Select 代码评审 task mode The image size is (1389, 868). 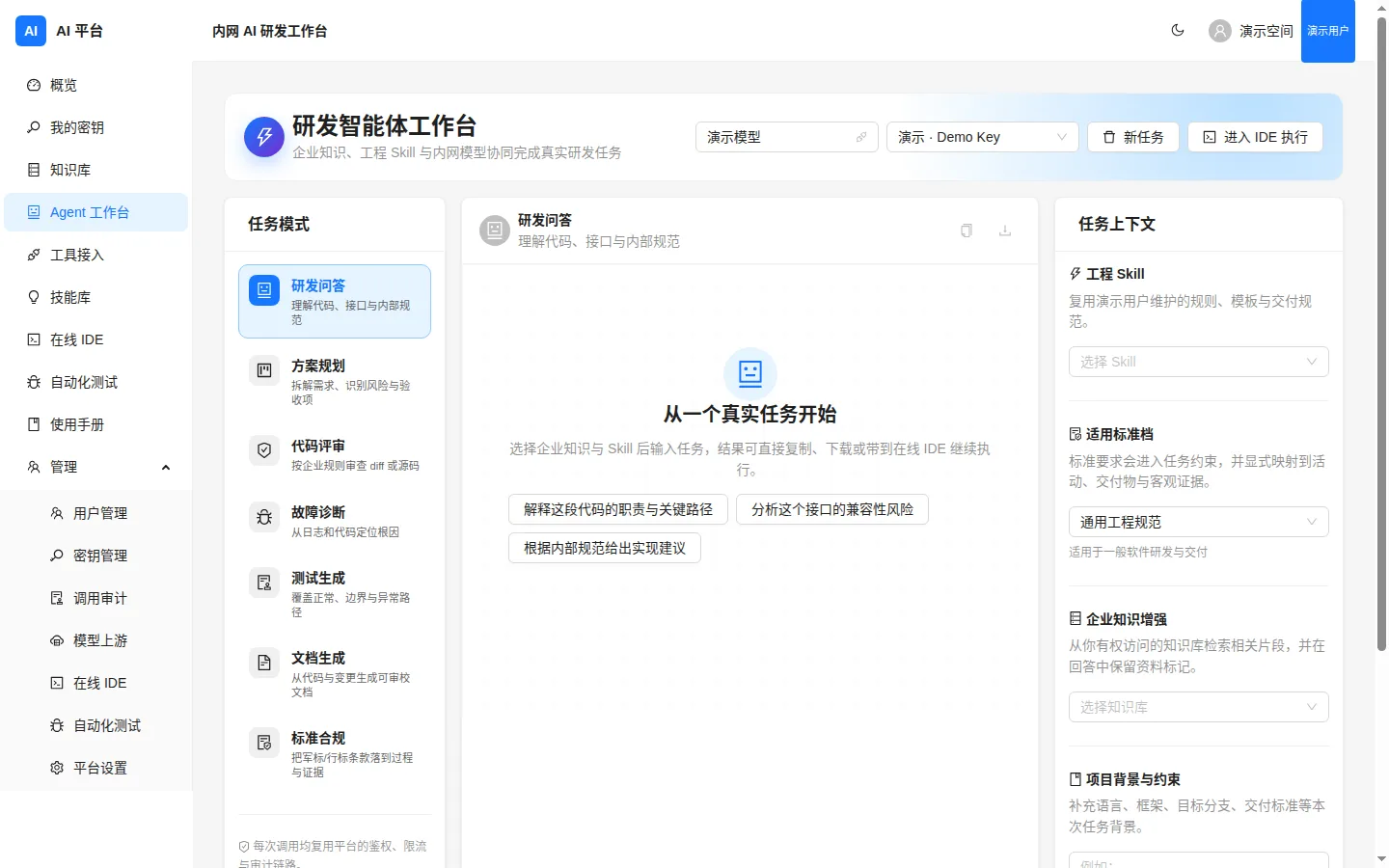tap(335, 454)
